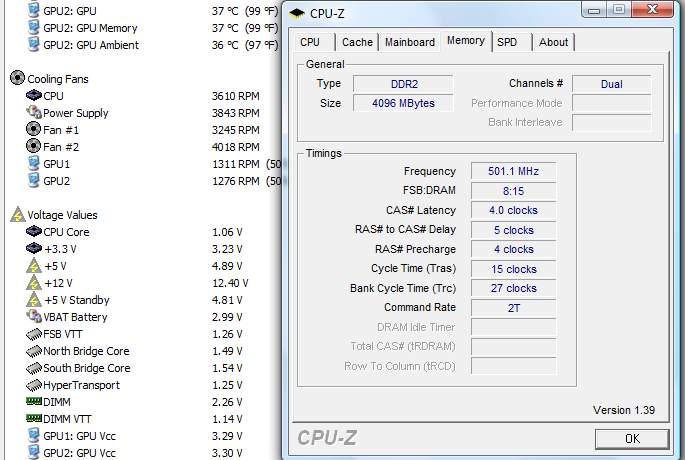Click the Cooling Fans section fan icon
The height and width of the screenshot is (460, 685).
point(17,78)
